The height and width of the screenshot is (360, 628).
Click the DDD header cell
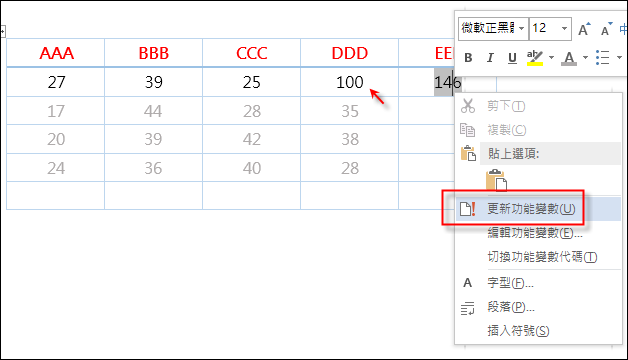pos(349,53)
